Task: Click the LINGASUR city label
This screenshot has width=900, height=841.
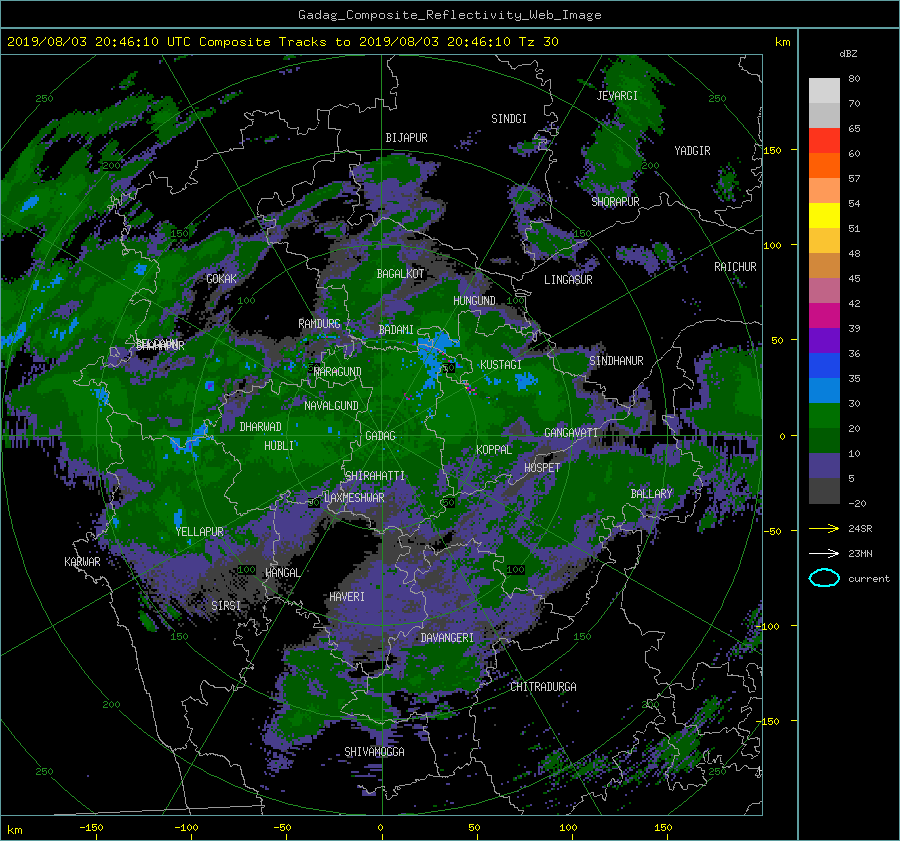Action: (568, 280)
